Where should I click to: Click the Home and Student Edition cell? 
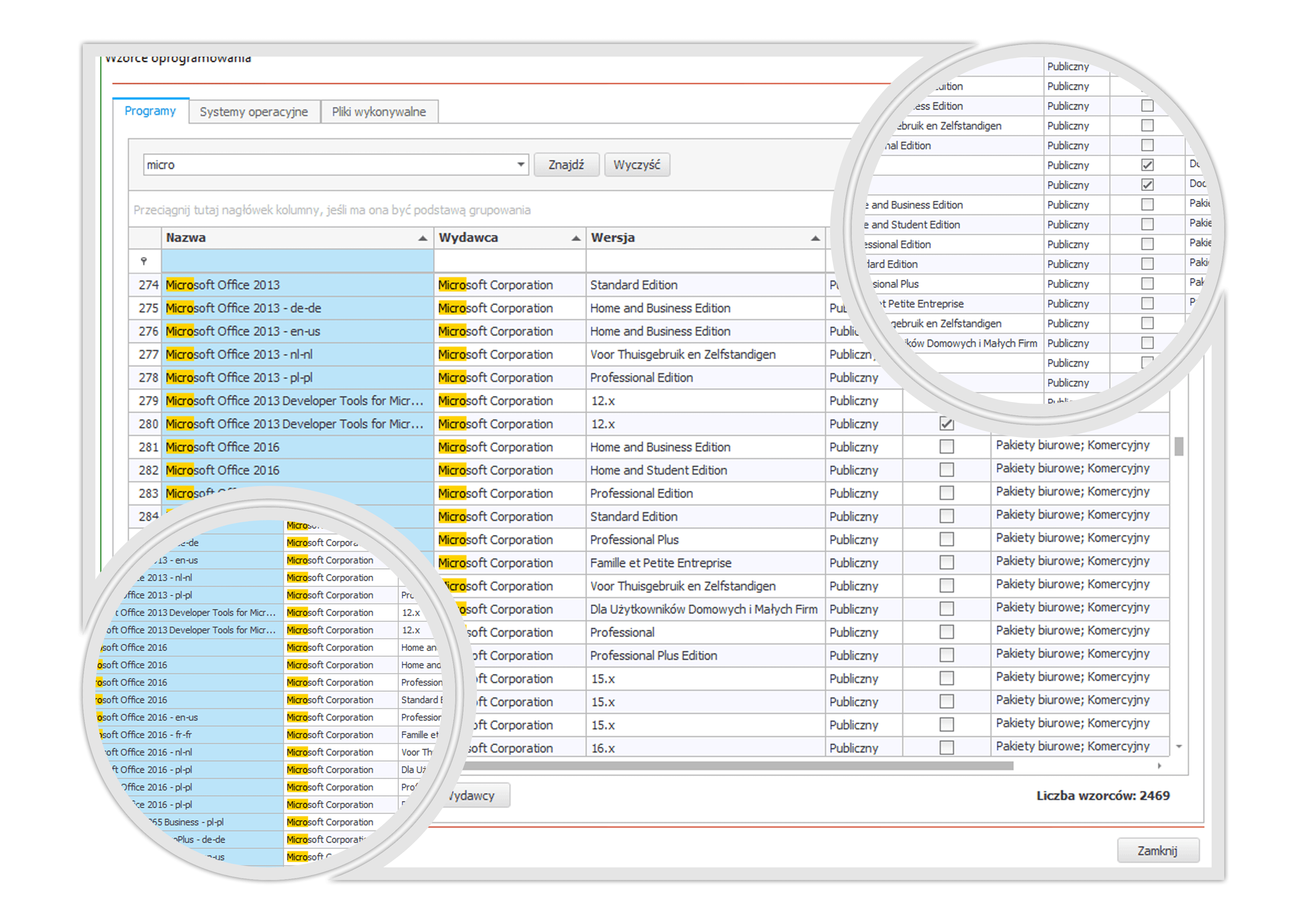coord(705,470)
